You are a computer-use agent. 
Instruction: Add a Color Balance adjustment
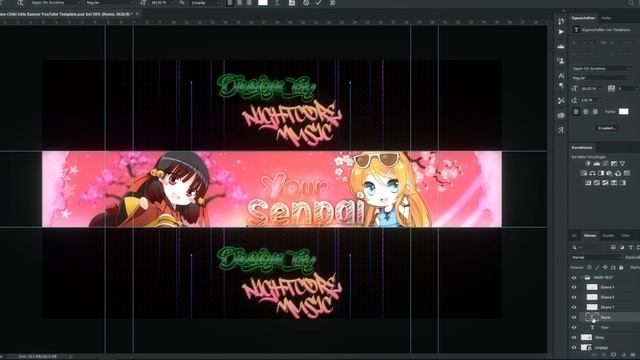(592, 173)
